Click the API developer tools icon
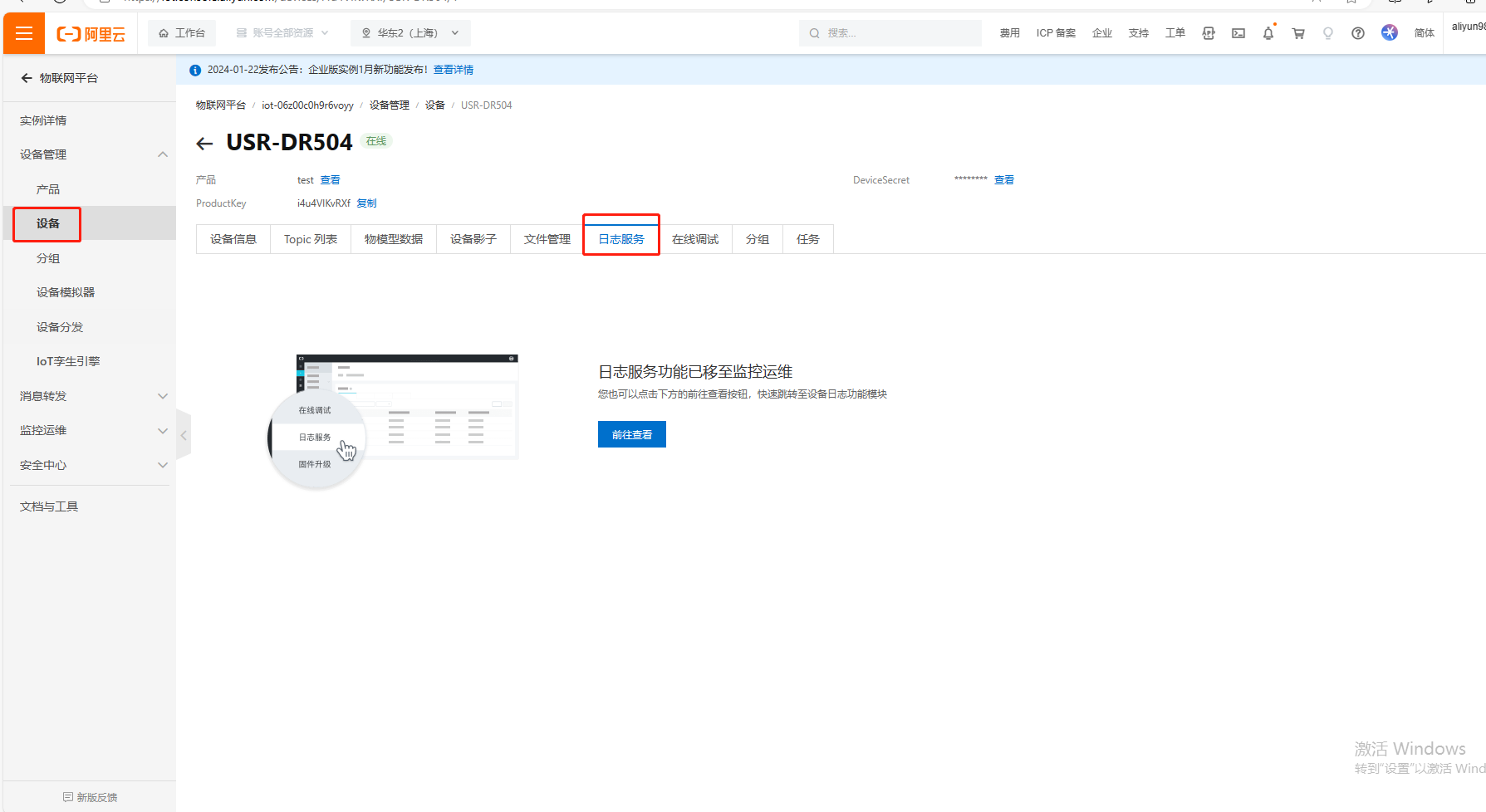The width and height of the screenshot is (1486, 812). click(1209, 33)
